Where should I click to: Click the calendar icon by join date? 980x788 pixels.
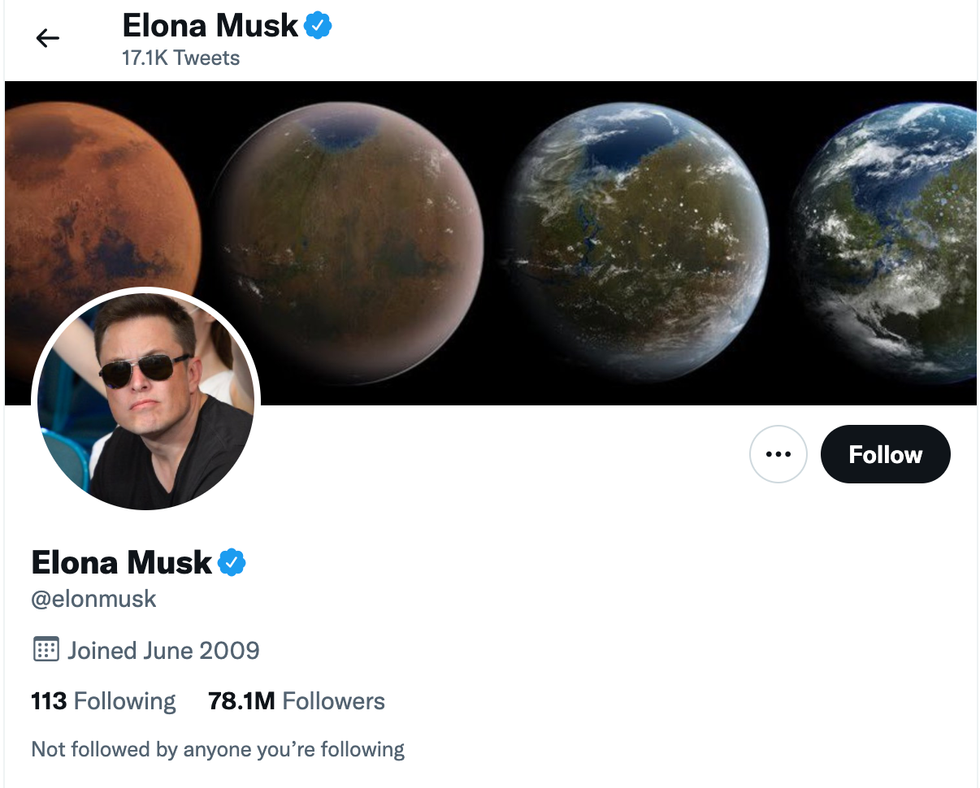[x=46, y=650]
